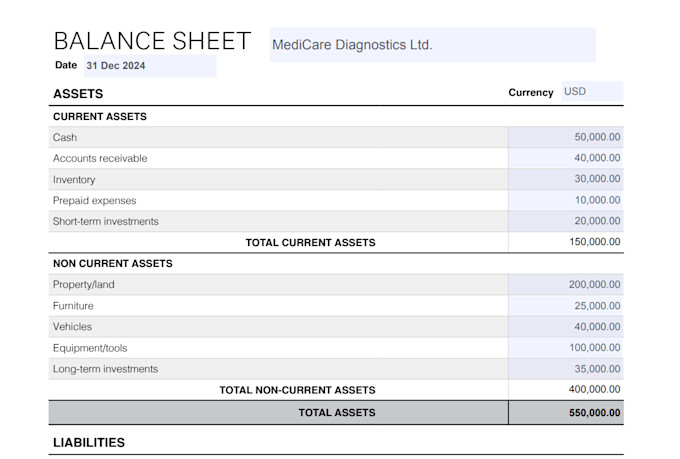Click the Equipment/tools value 100,000.00
The width and height of the screenshot is (680, 459).
(566, 348)
